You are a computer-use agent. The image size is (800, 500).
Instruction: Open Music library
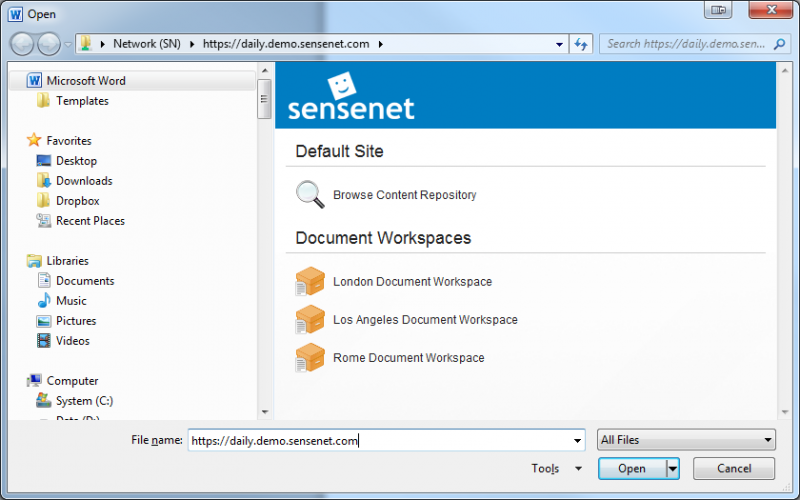point(71,301)
